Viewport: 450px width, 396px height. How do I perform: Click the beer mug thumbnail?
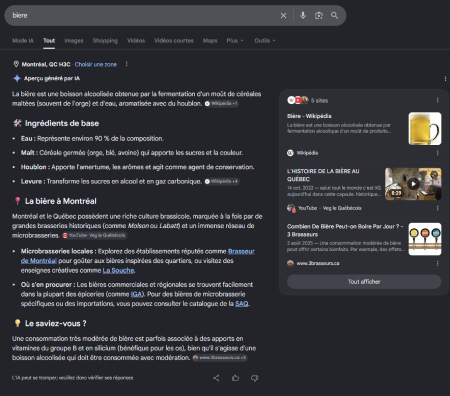point(425,128)
